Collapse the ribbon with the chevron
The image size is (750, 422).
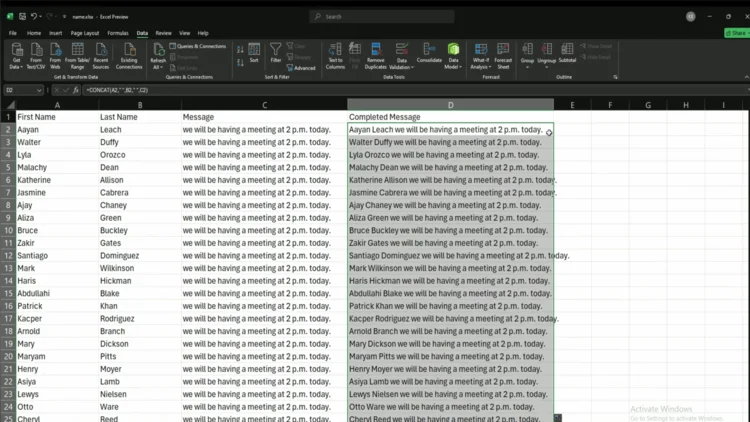click(x=746, y=77)
